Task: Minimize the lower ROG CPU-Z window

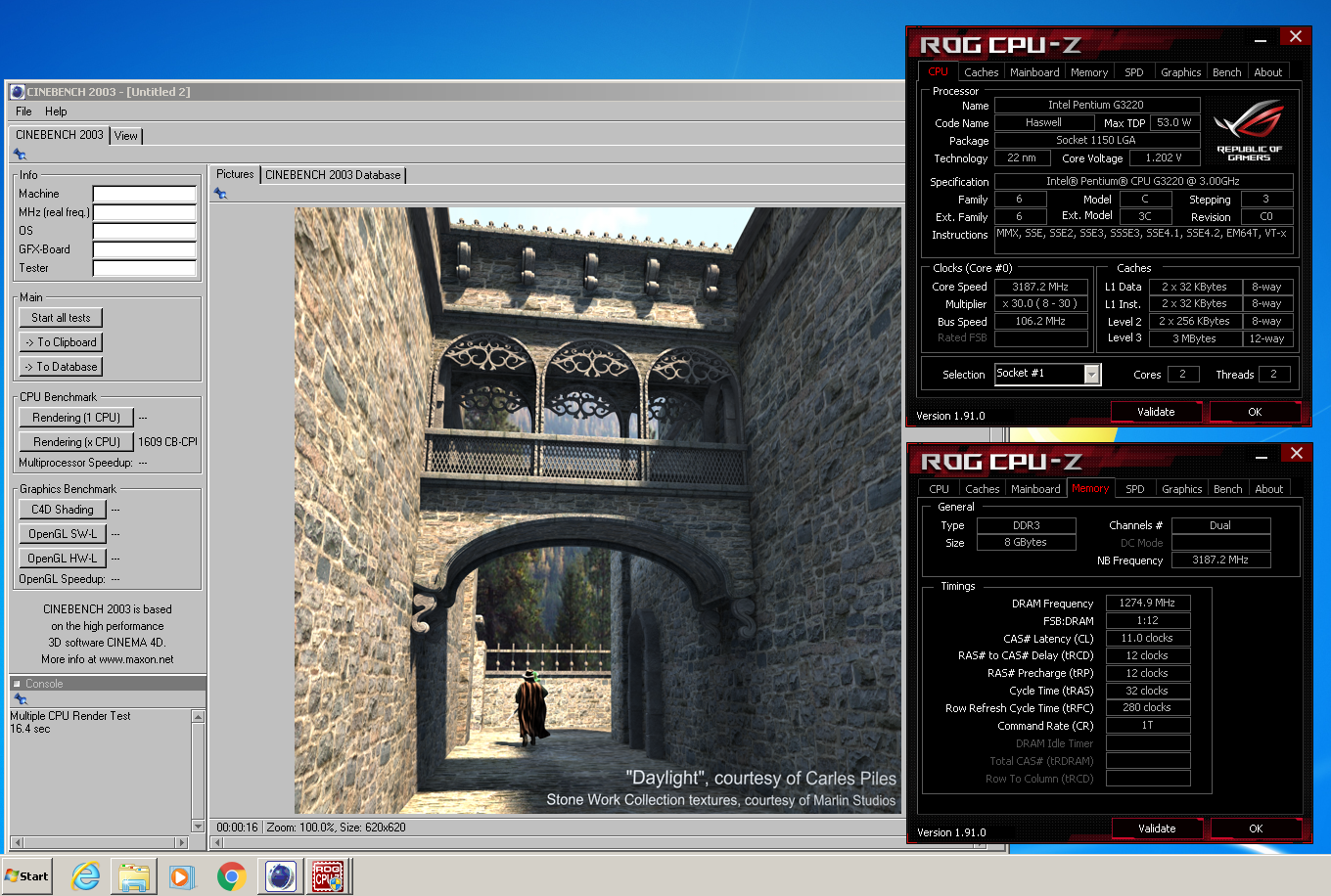Action: tap(1262, 457)
